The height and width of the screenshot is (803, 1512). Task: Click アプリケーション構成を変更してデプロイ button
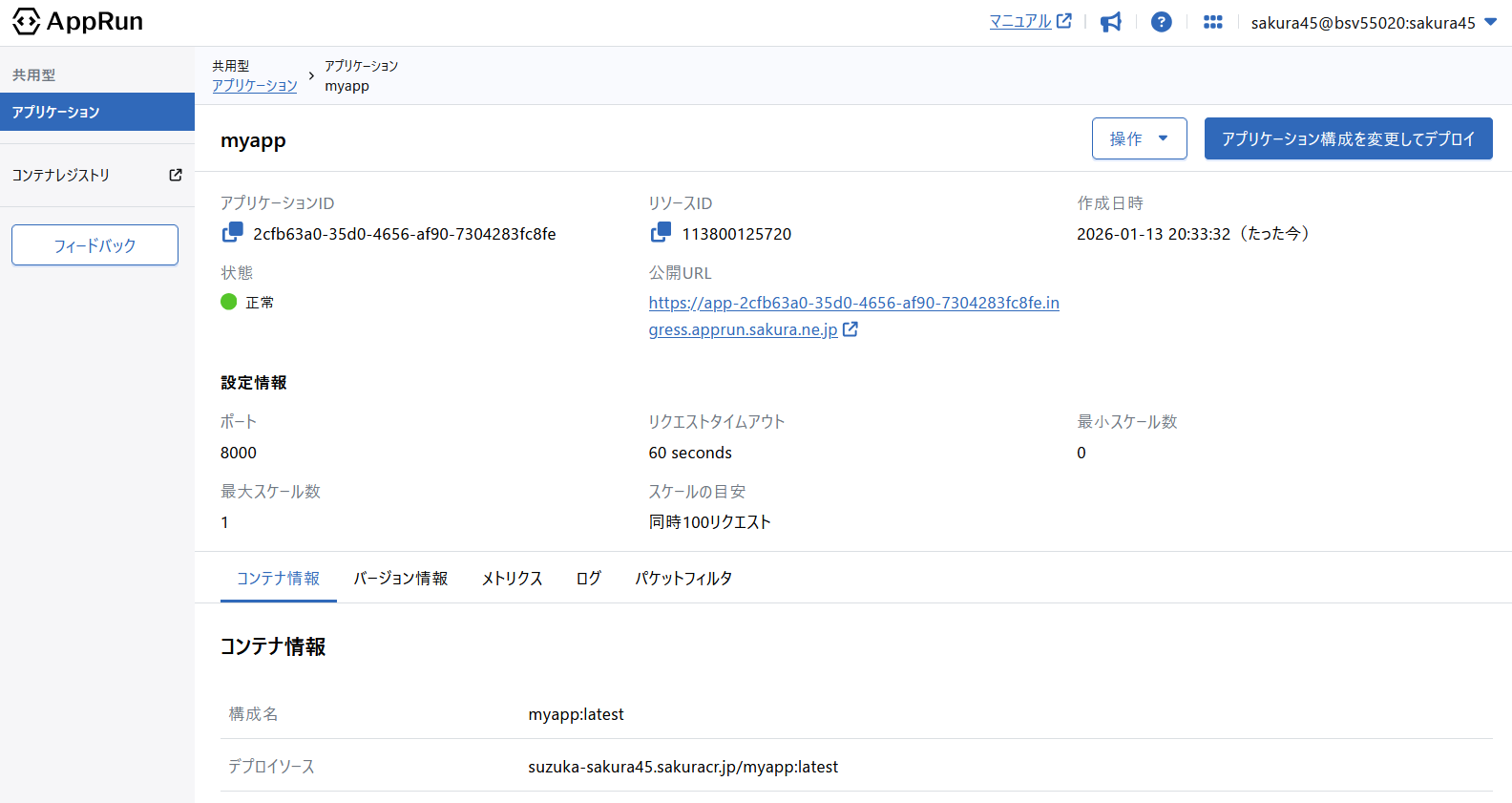coord(1349,138)
